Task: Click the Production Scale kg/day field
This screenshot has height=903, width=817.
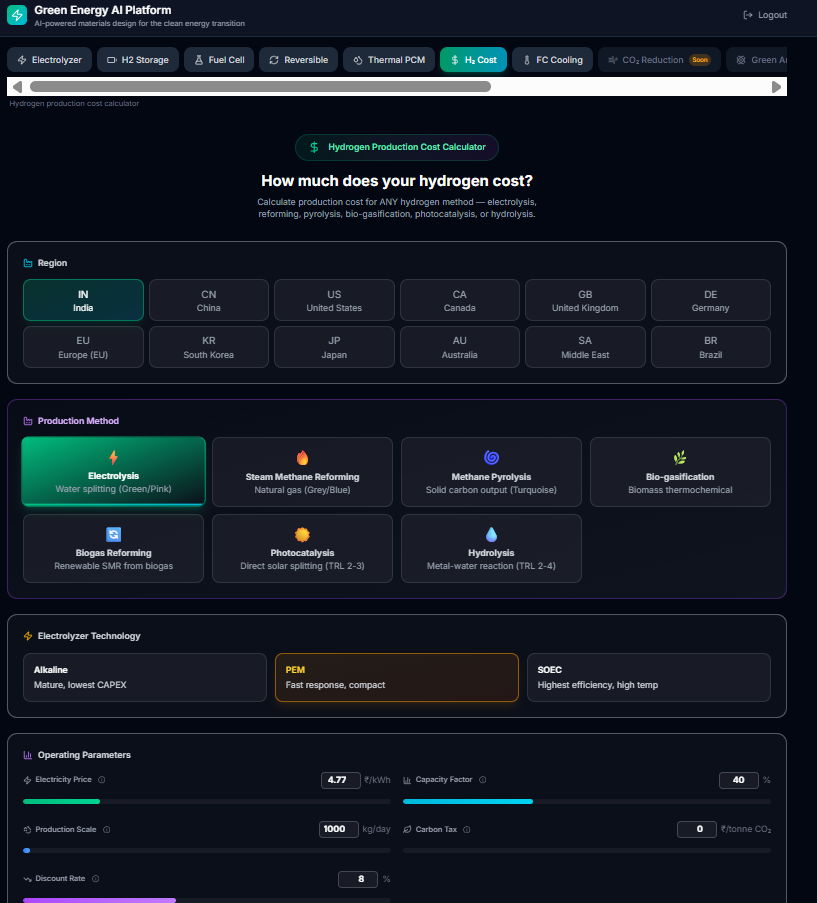Action: click(339, 829)
